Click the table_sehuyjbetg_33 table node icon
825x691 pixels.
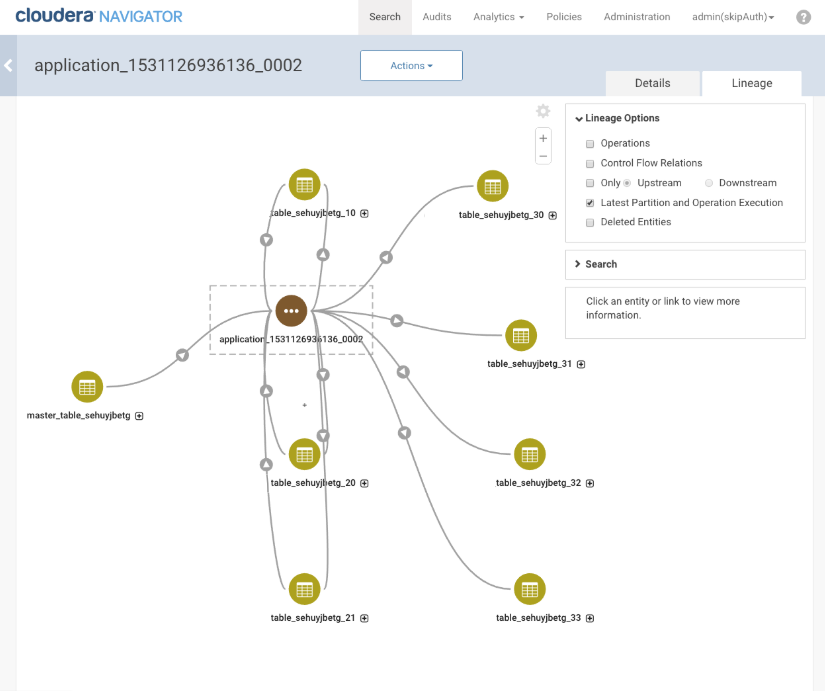tap(529, 589)
